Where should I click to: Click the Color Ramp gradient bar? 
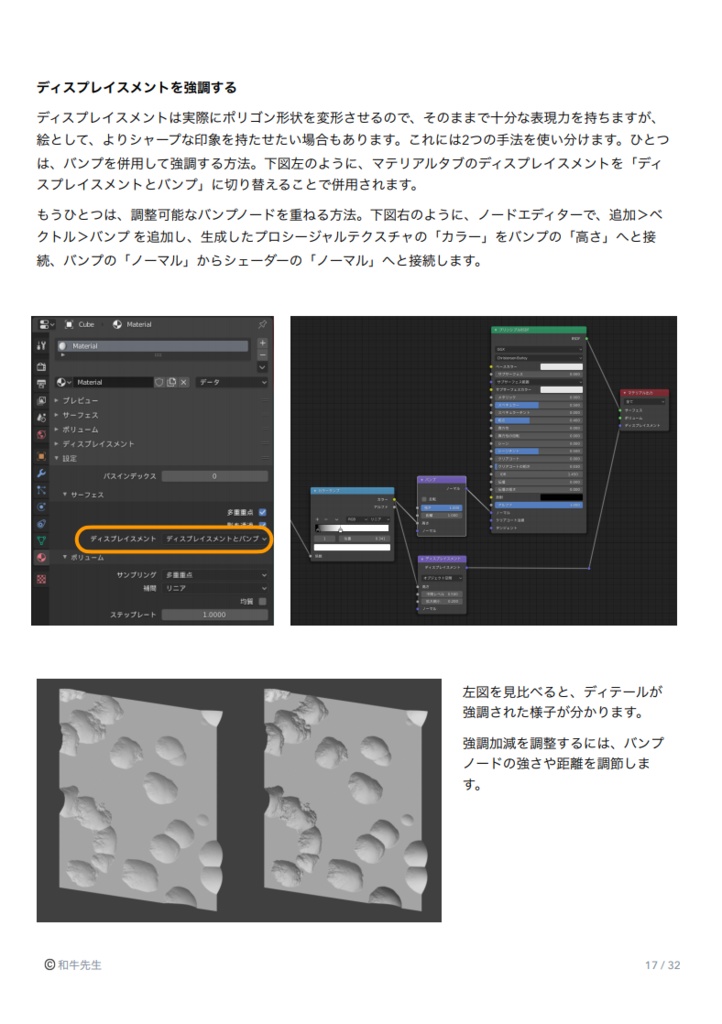pyautogui.click(x=352, y=528)
